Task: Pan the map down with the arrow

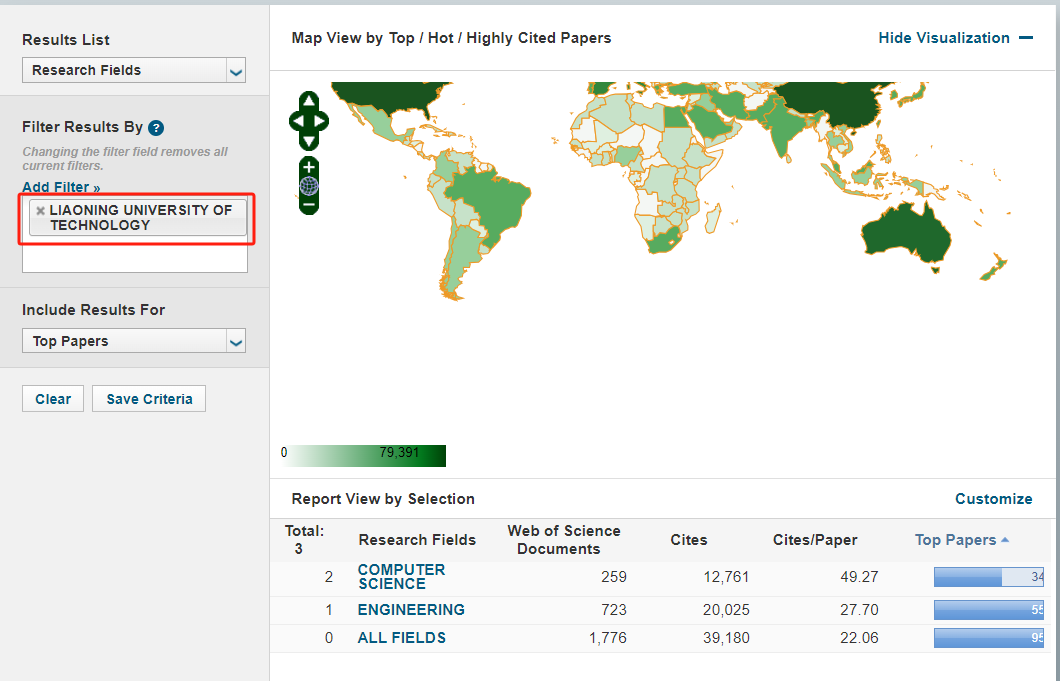Action: (309, 142)
